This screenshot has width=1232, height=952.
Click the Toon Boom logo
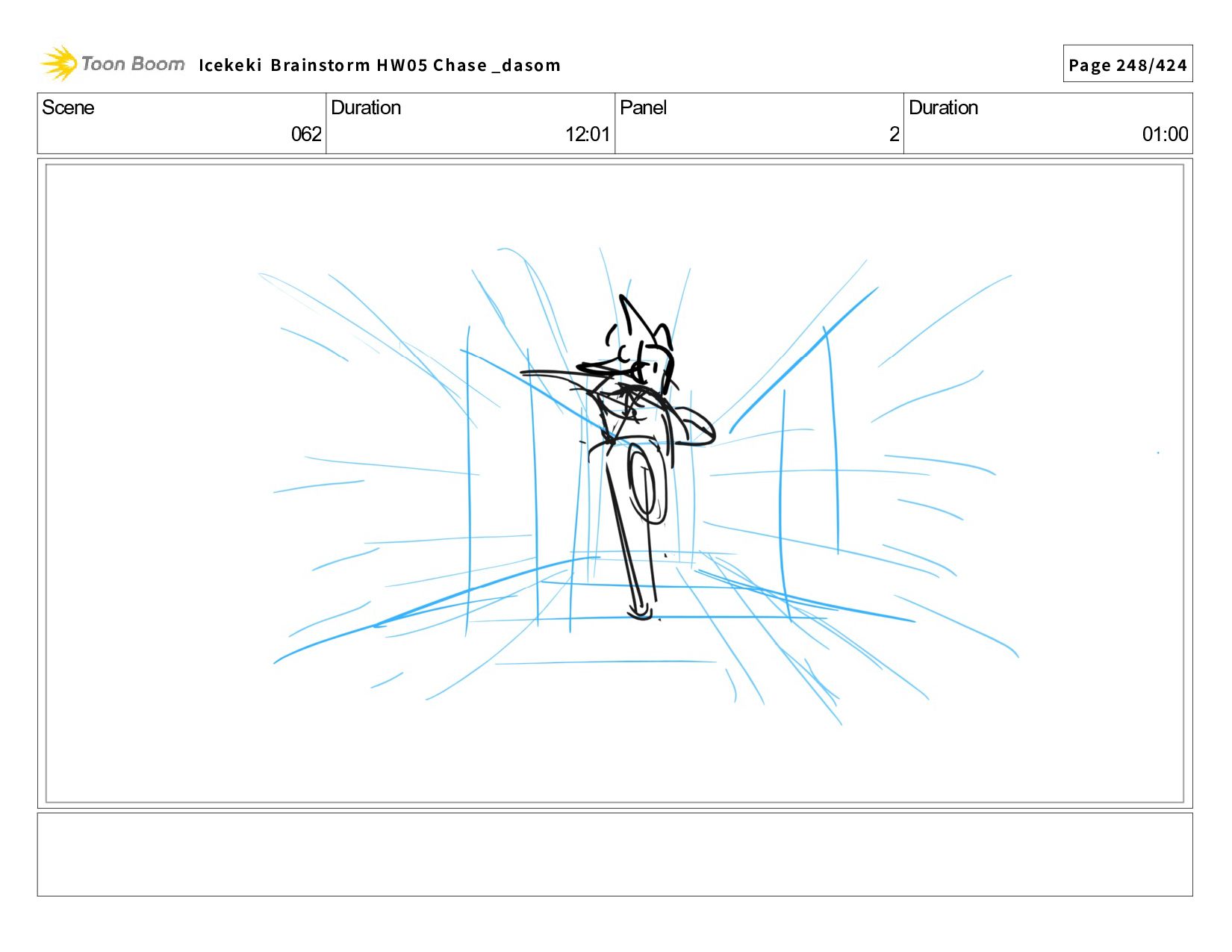pos(112,63)
